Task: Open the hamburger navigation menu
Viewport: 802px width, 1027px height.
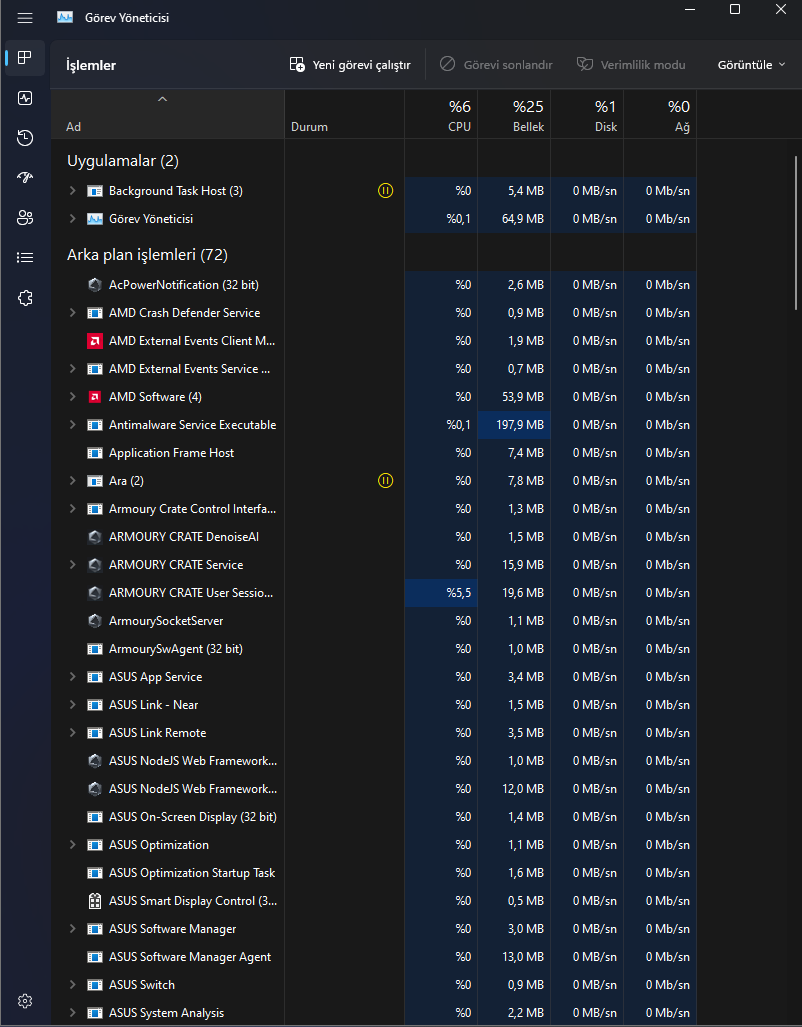Action: [x=25, y=18]
